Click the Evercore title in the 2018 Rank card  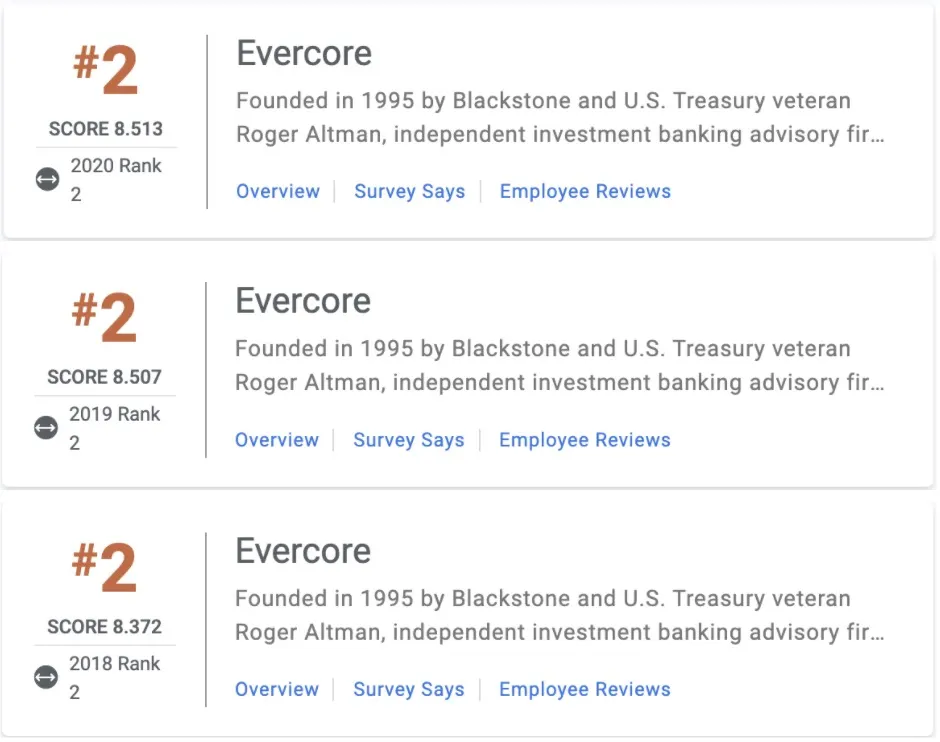pyautogui.click(x=303, y=551)
